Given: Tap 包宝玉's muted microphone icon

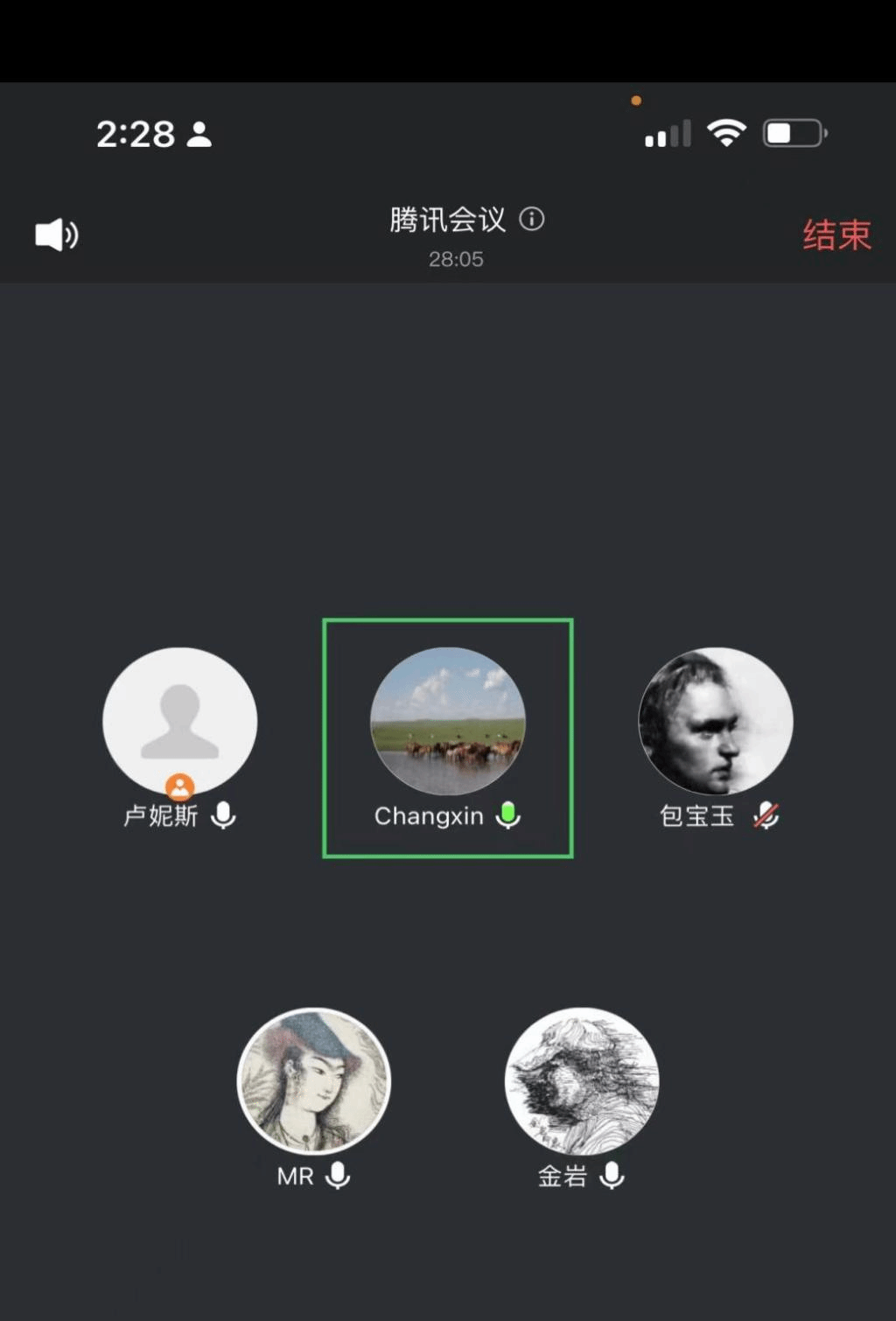Looking at the screenshot, I should point(766,815).
